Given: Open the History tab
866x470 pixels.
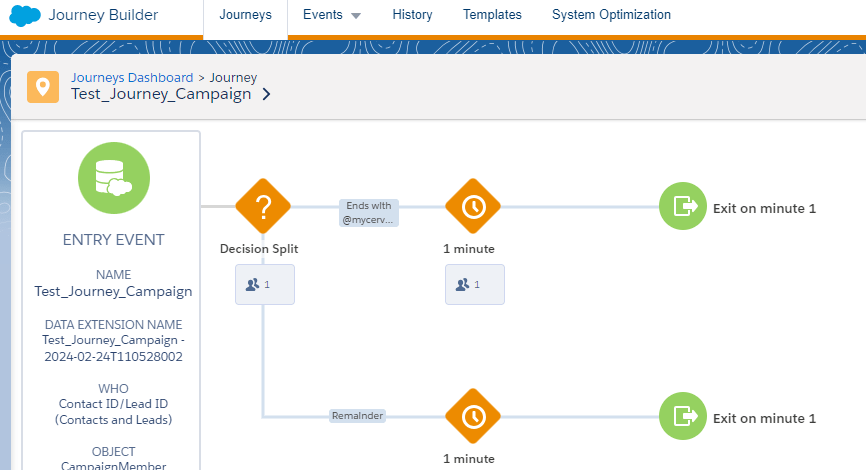Looking at the screenshot, I should (412, 15).
